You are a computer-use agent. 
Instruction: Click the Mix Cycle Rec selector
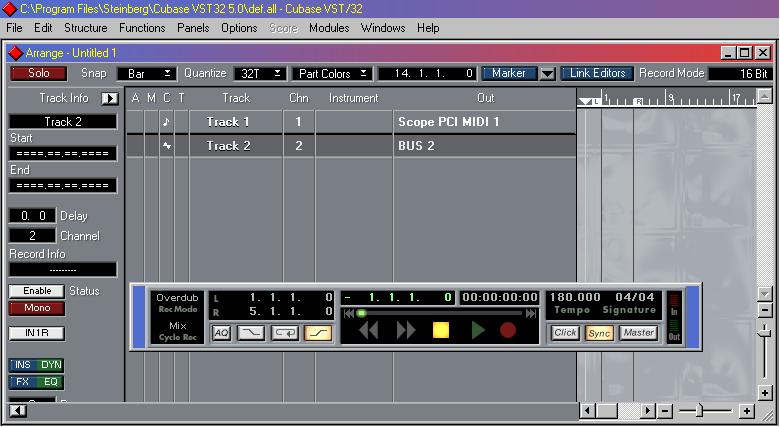tap(177, 331)
